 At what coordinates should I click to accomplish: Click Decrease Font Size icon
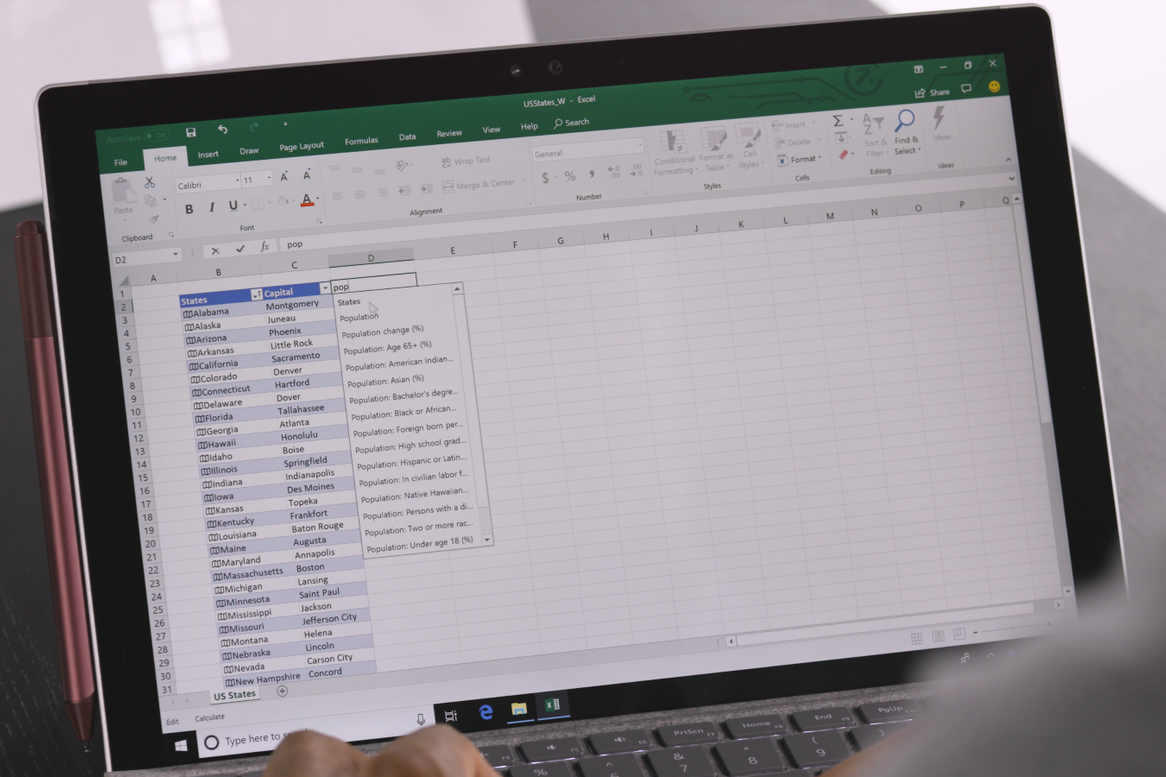pyautogui.click(x=306, y=175)
